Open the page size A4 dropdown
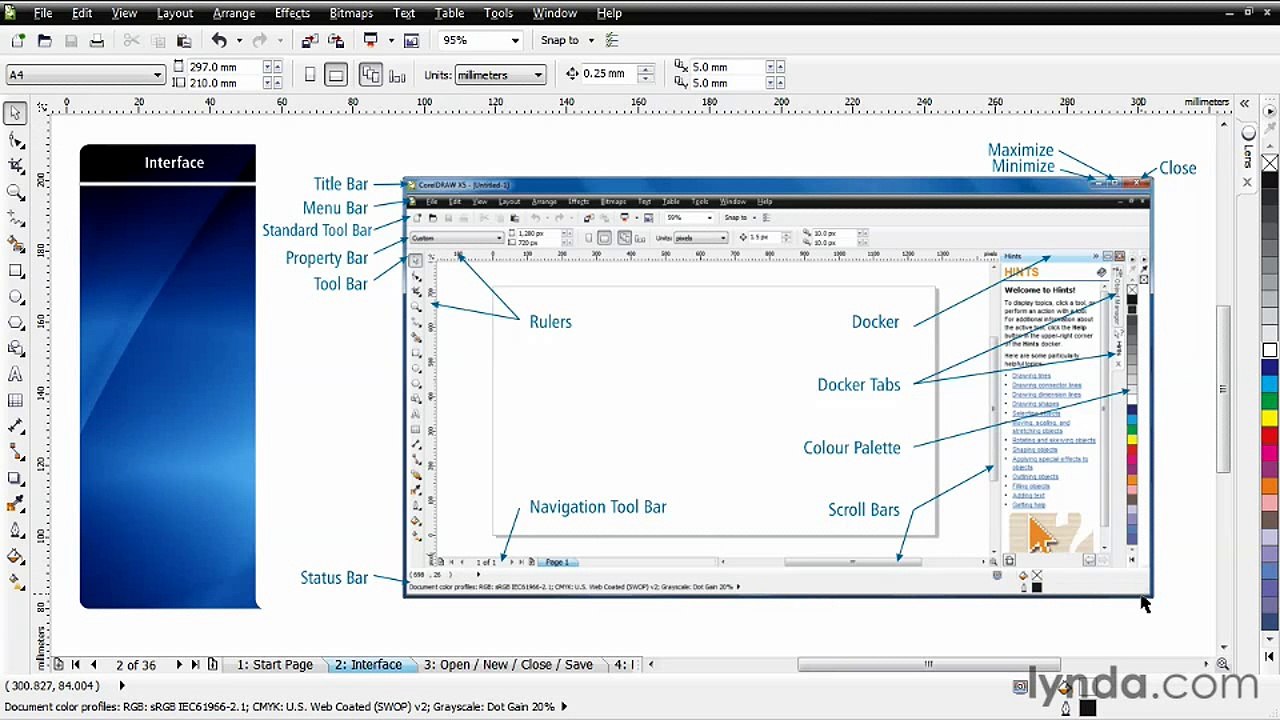Screen dimensions: 1280x720 tap(157, 75)
